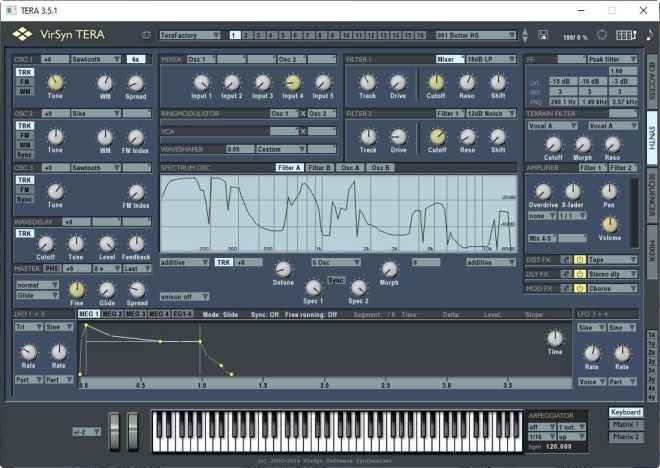
Task: Switch to MEG 2 envelope tab
Action: click(x=112, y=314)
